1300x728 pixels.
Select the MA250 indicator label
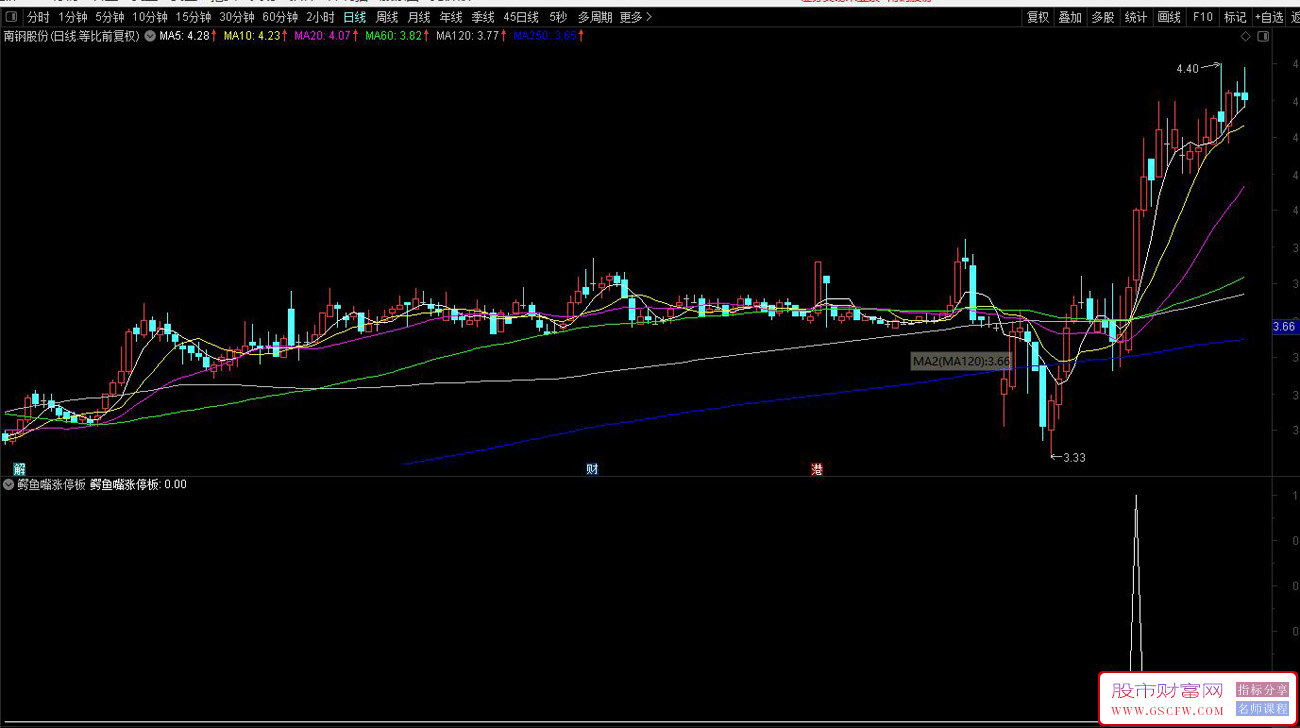pyautogui.click(x=548, y=36)
